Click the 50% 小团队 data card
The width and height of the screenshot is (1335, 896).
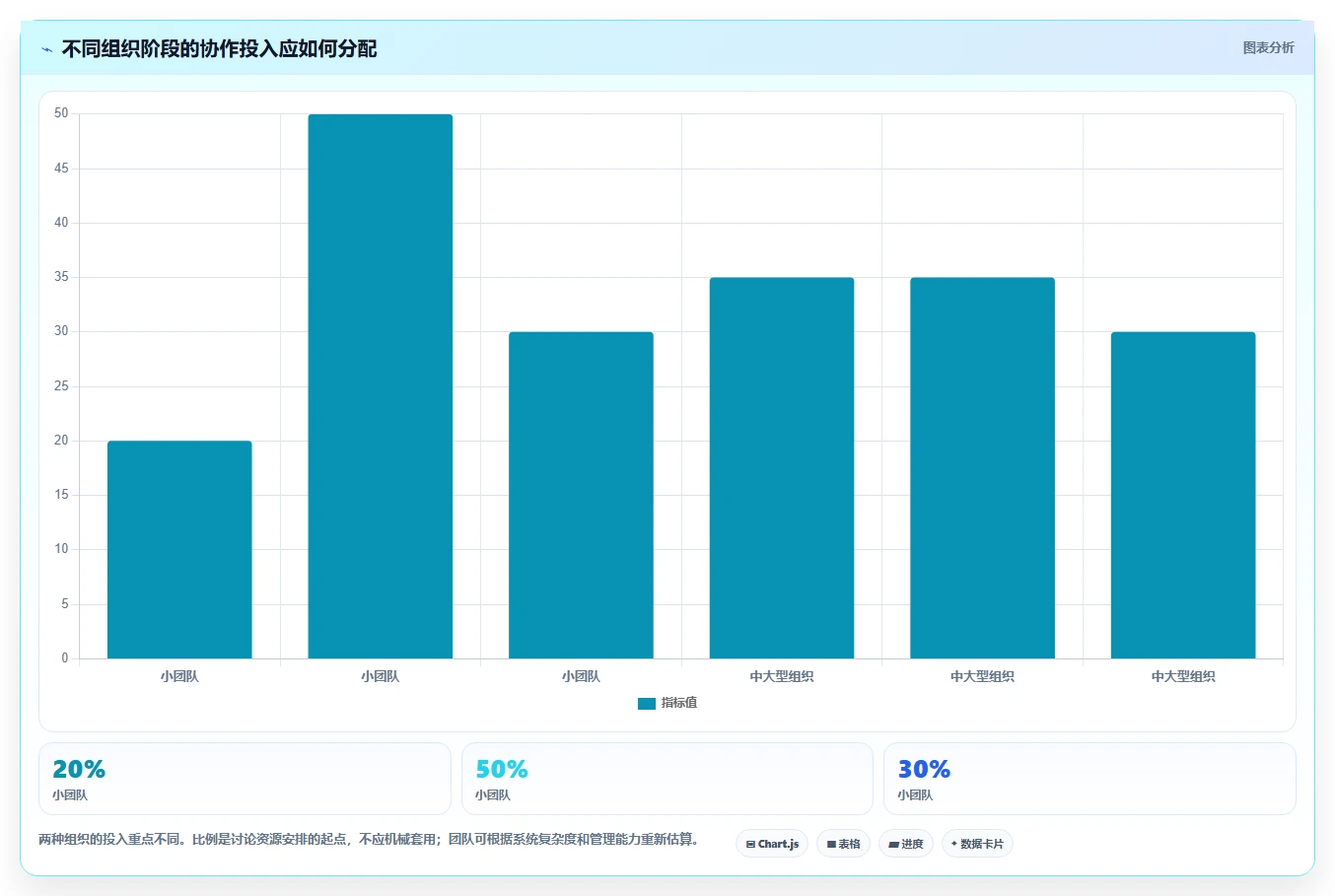click(667, 779)
